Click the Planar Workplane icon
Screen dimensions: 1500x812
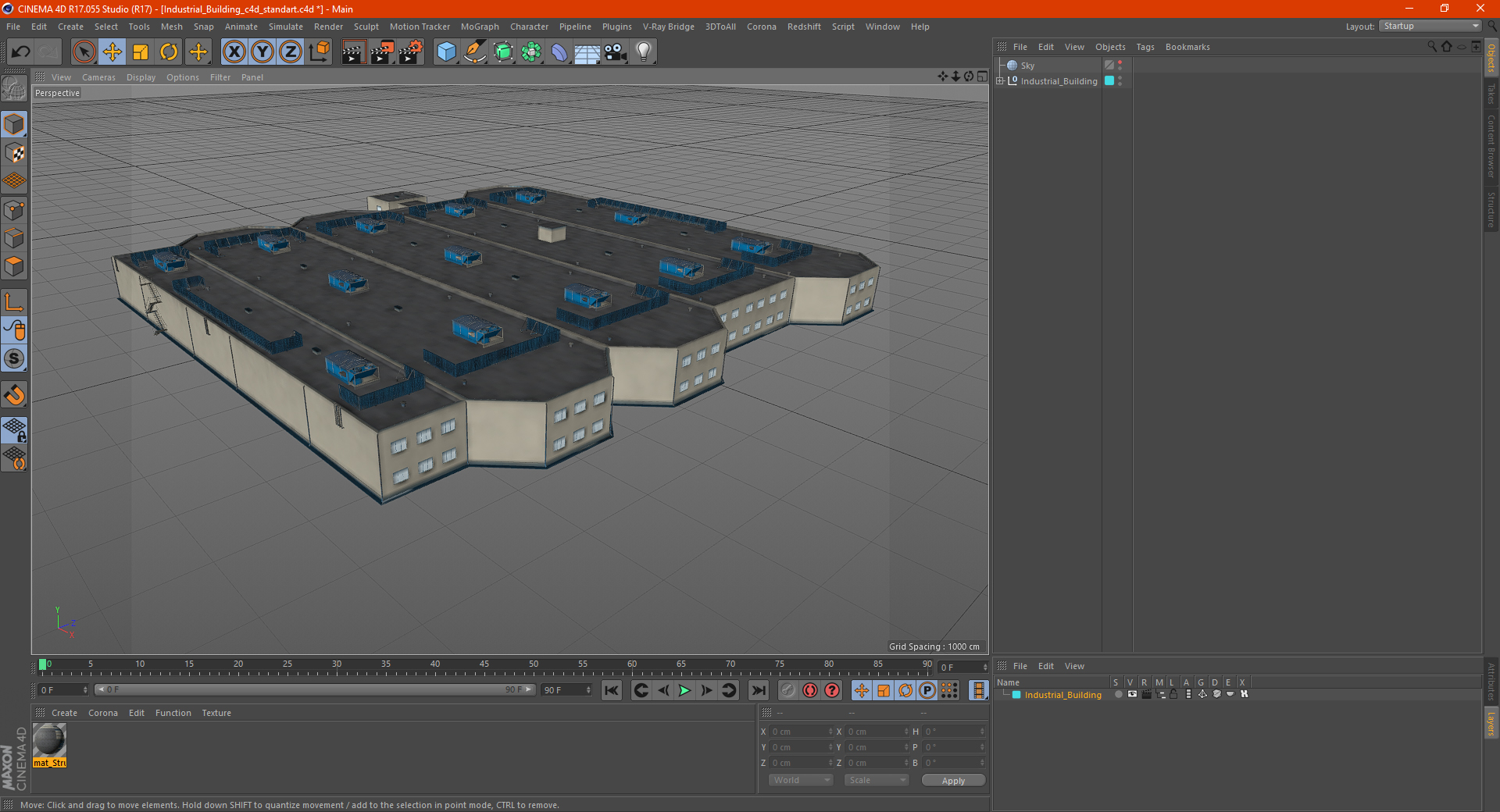[14, 458]
